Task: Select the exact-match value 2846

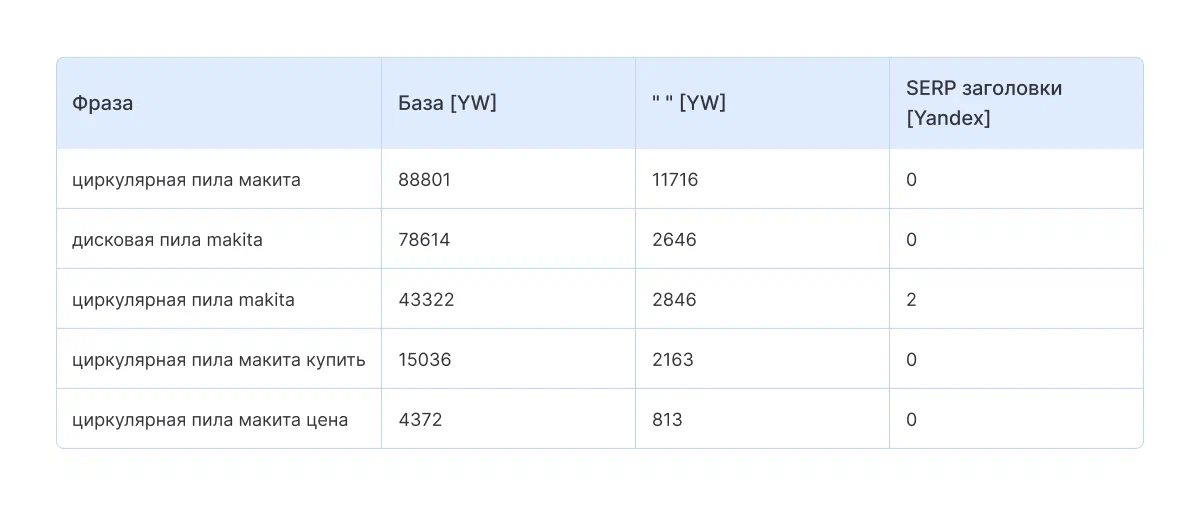Action: click(674, 300)
